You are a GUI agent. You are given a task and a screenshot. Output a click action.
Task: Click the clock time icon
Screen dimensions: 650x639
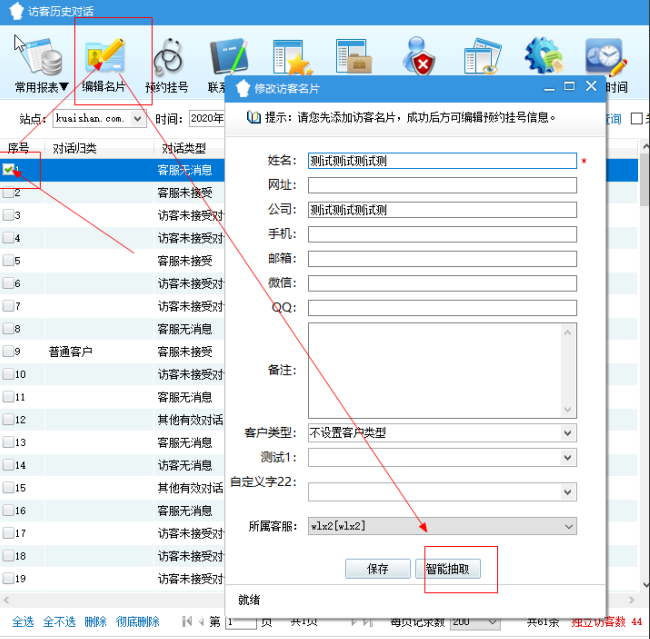[x=606, y=57]
